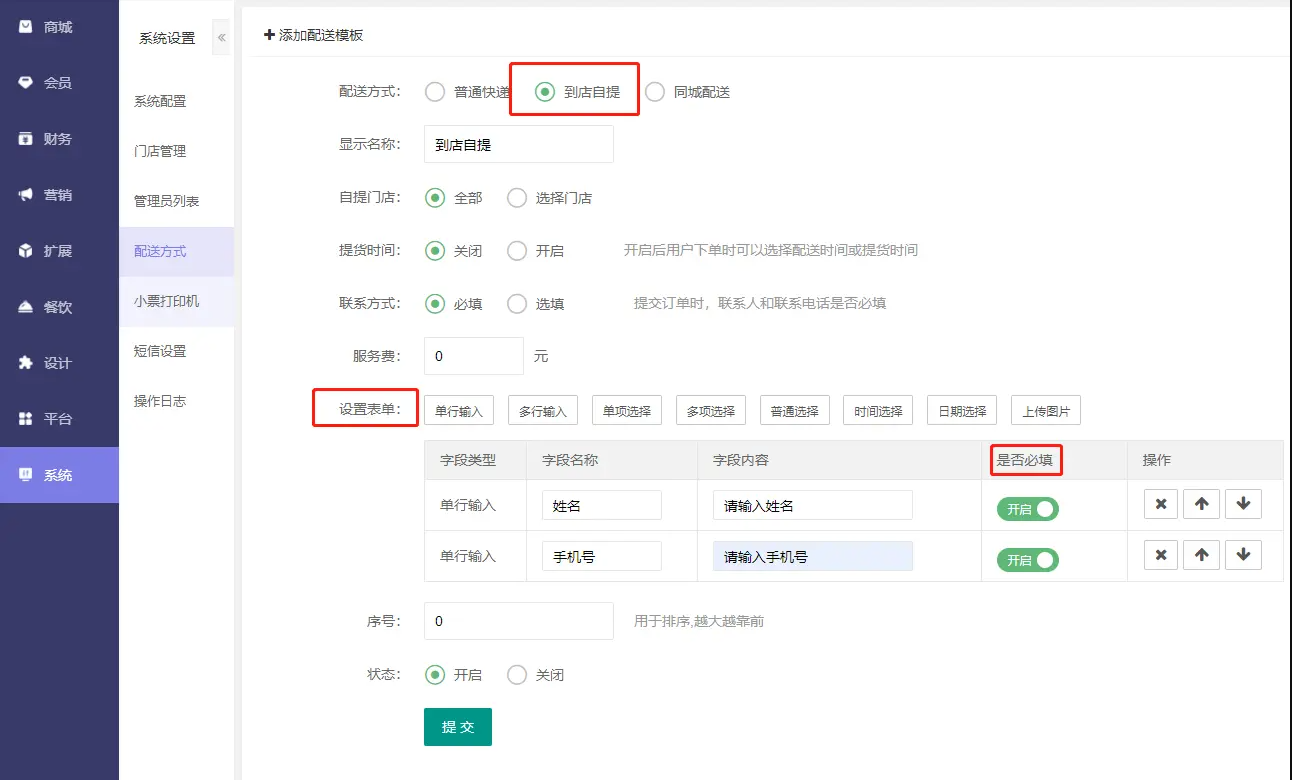Image resolution: width=1292 pixels, height=780 pixels.
Task: Select 同城配送 delivery method
Action: pyautogui.click(x=655, y=92)
